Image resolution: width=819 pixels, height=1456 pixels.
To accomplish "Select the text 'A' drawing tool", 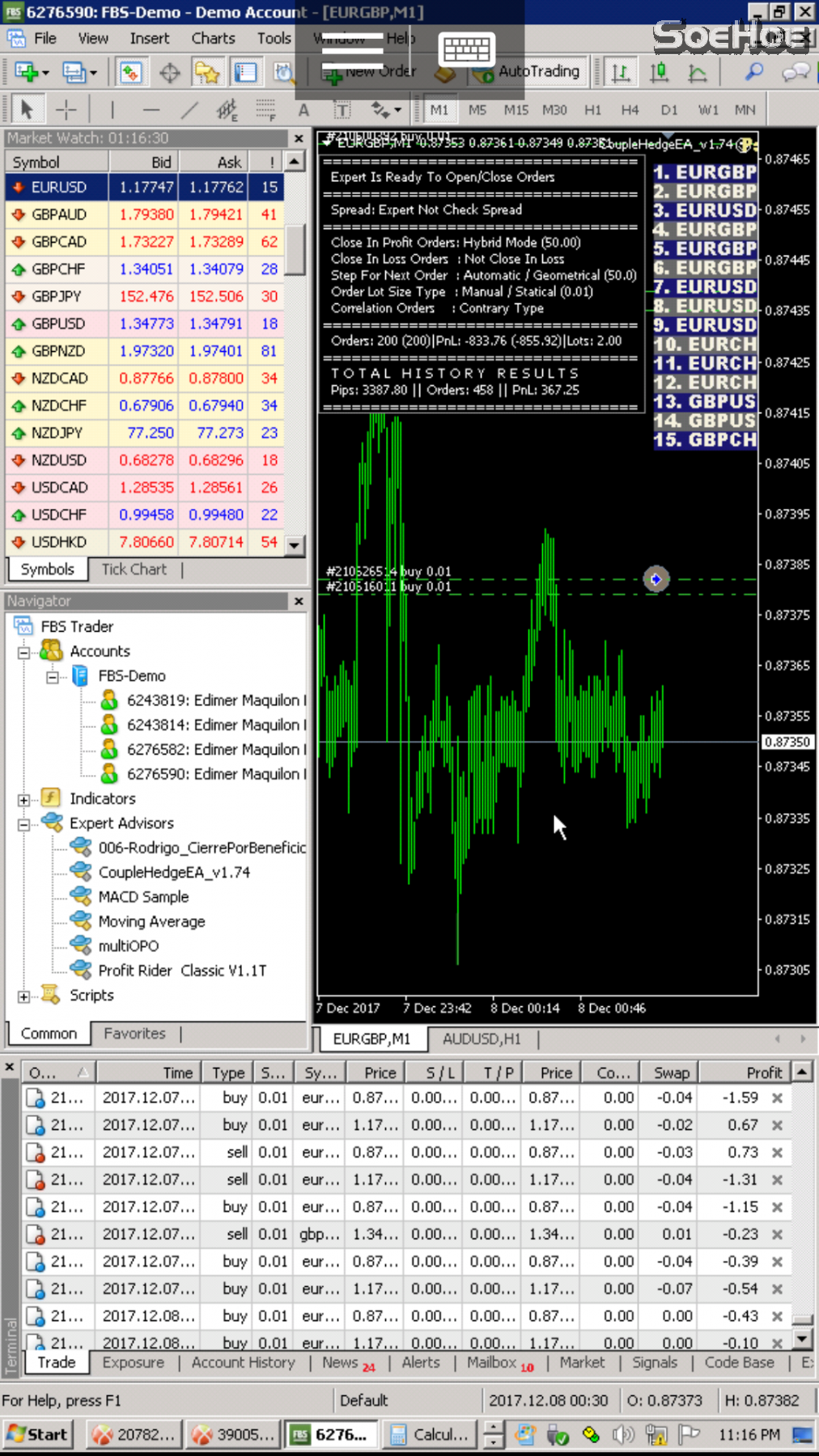I will [x=303, y=110].
